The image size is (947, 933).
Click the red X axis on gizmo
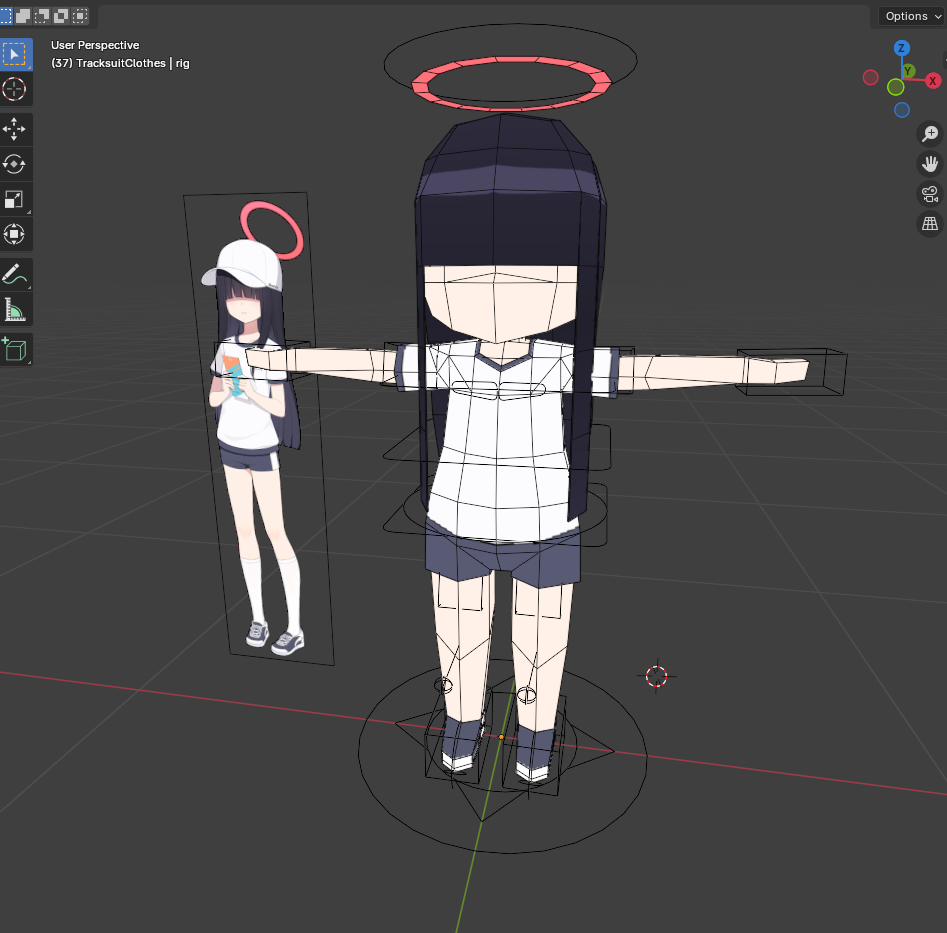coord(933,81)
